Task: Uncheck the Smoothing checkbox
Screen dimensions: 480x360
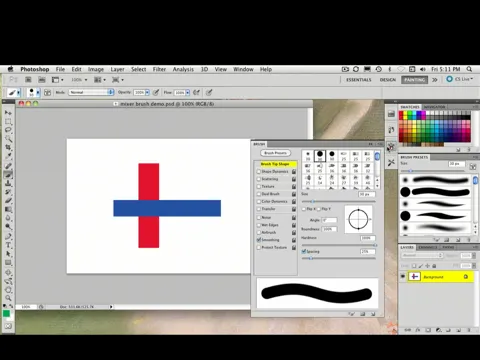Action: pos(259,240)
